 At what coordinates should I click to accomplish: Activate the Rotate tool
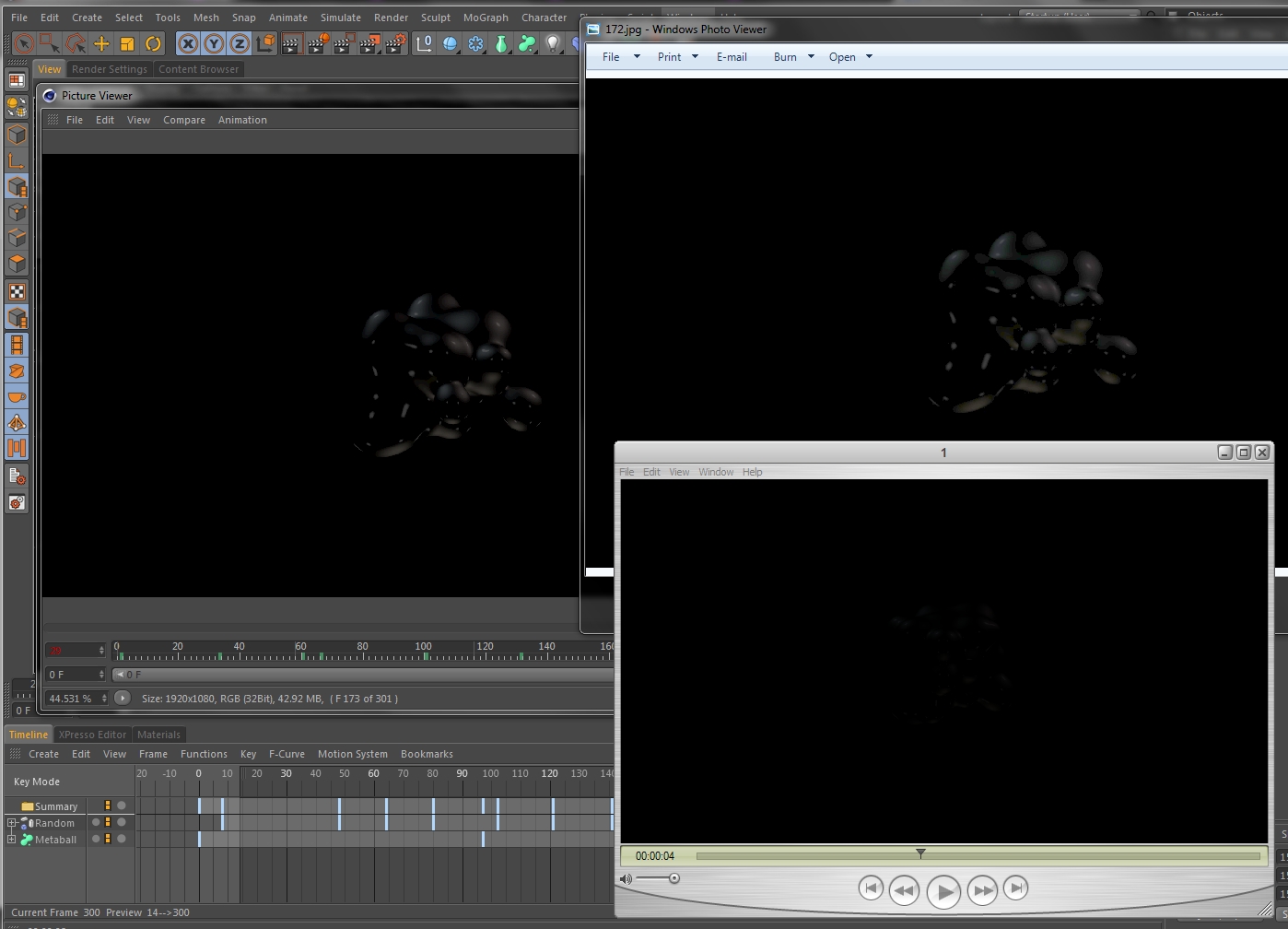[153, 43]
